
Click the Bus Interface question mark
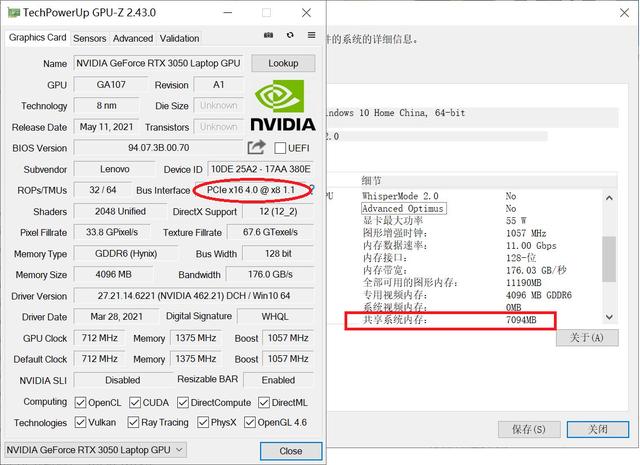point(312,189)
